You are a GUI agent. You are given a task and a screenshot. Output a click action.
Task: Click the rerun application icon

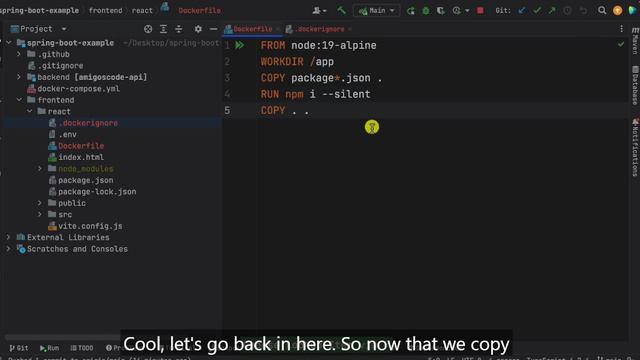point(411,11)
